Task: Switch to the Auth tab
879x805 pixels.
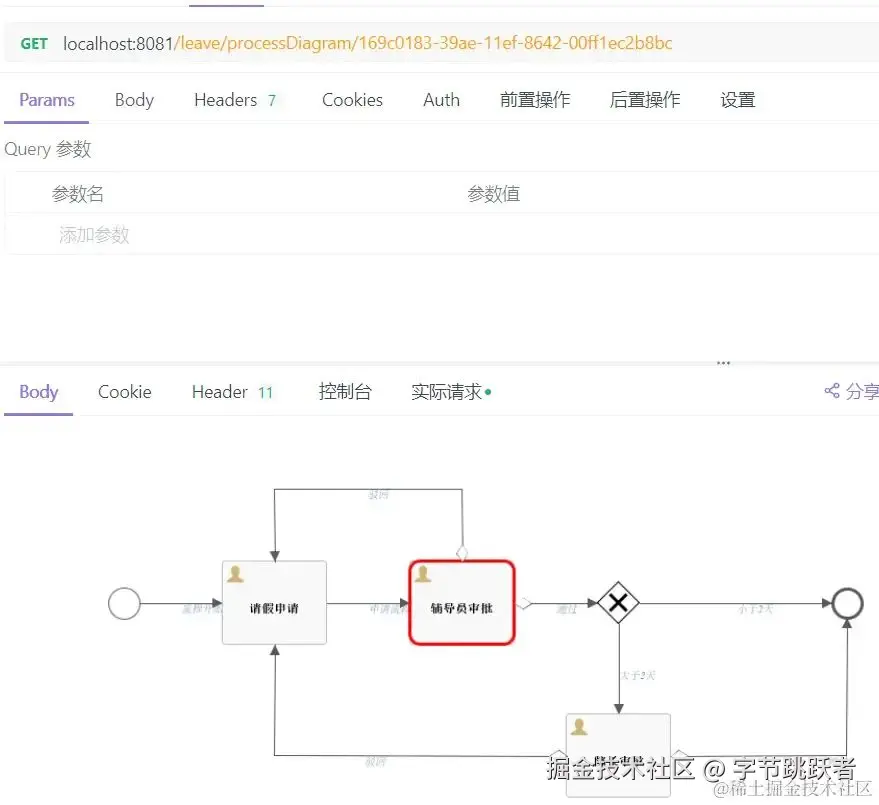Action: [441, 100]
